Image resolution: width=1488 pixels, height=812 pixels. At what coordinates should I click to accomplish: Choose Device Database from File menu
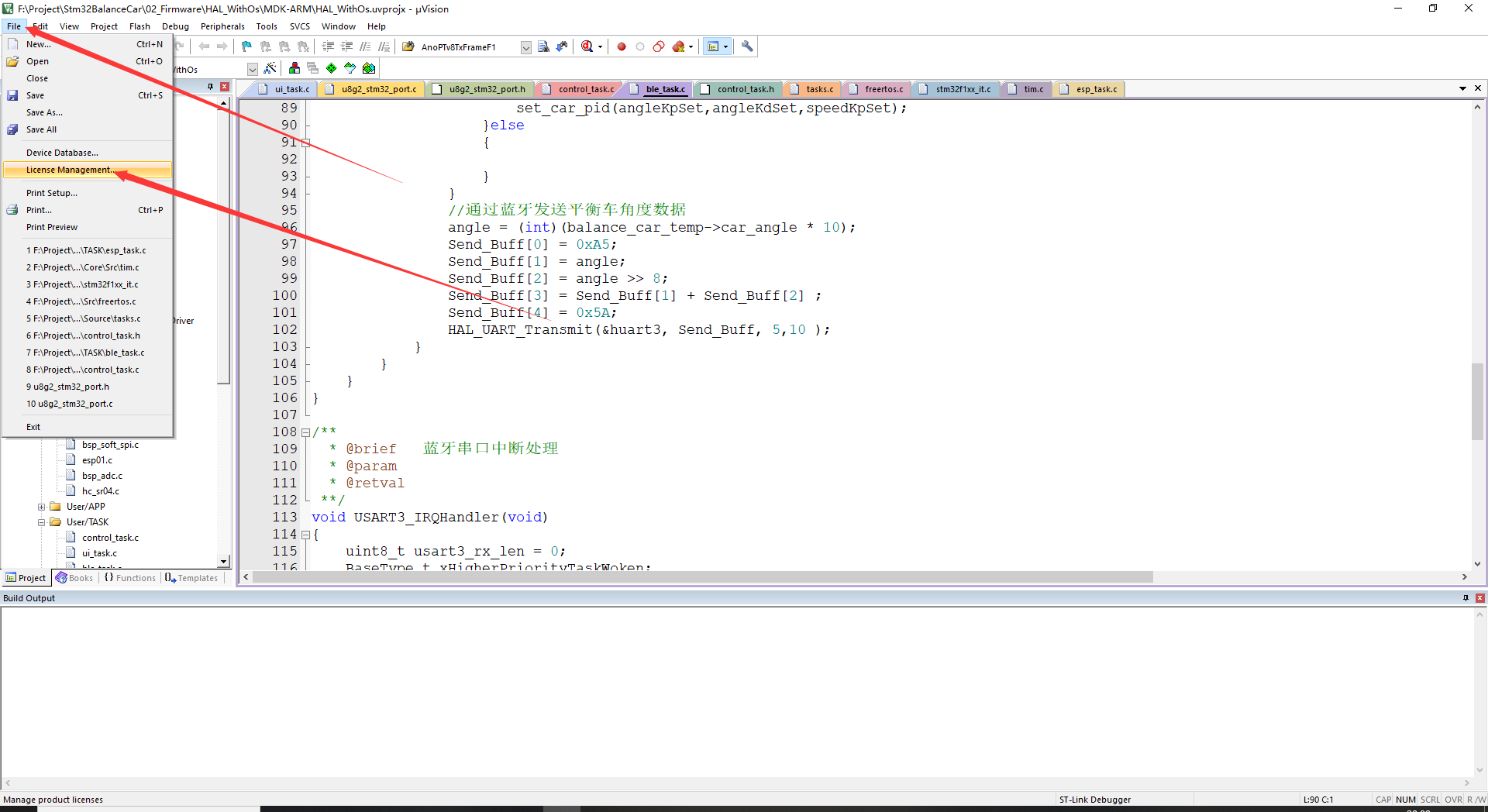(x=87, y=153)
